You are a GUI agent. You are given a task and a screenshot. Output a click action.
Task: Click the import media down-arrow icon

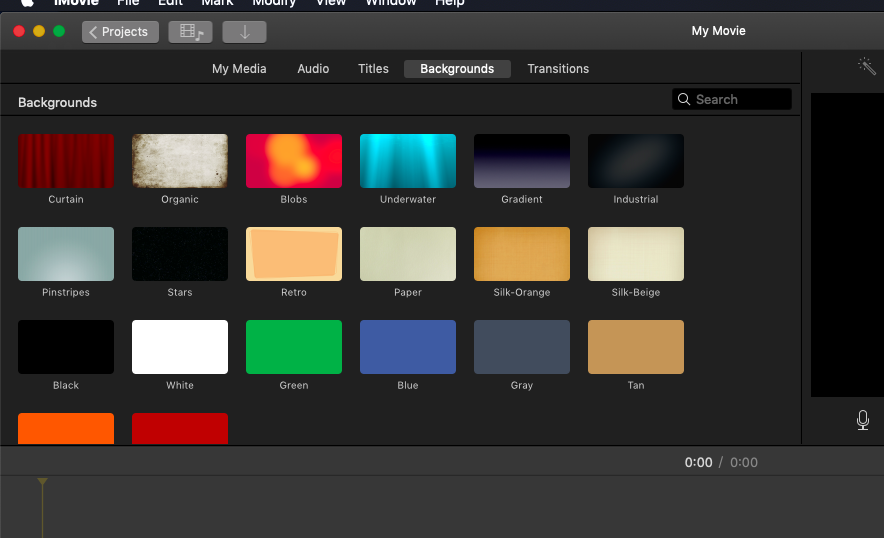(244, 32)
